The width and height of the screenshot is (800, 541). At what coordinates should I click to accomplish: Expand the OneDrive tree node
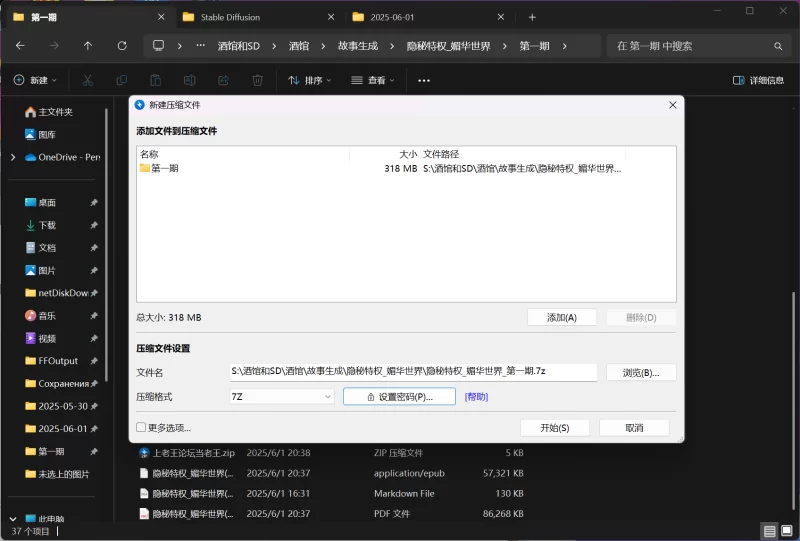tap(13, 157)
